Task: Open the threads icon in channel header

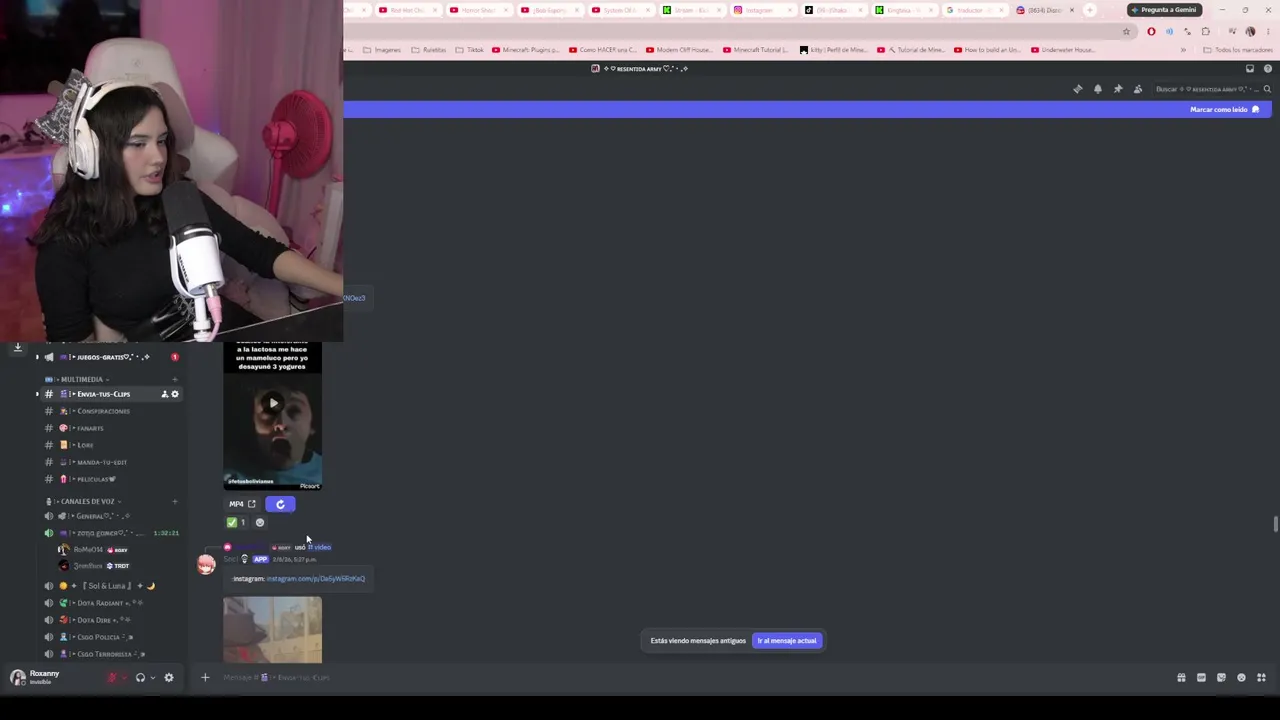Action: click(1078, 89)
